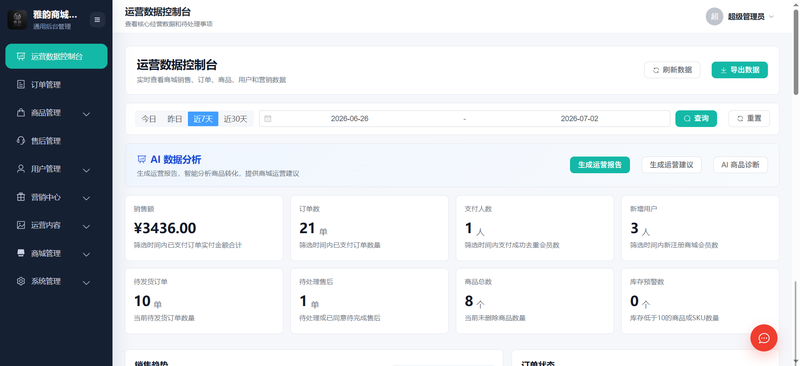This screenshot has height=366, width=800.
Task: Click the 商城管理 shop icon
Action: pos(20,253)
